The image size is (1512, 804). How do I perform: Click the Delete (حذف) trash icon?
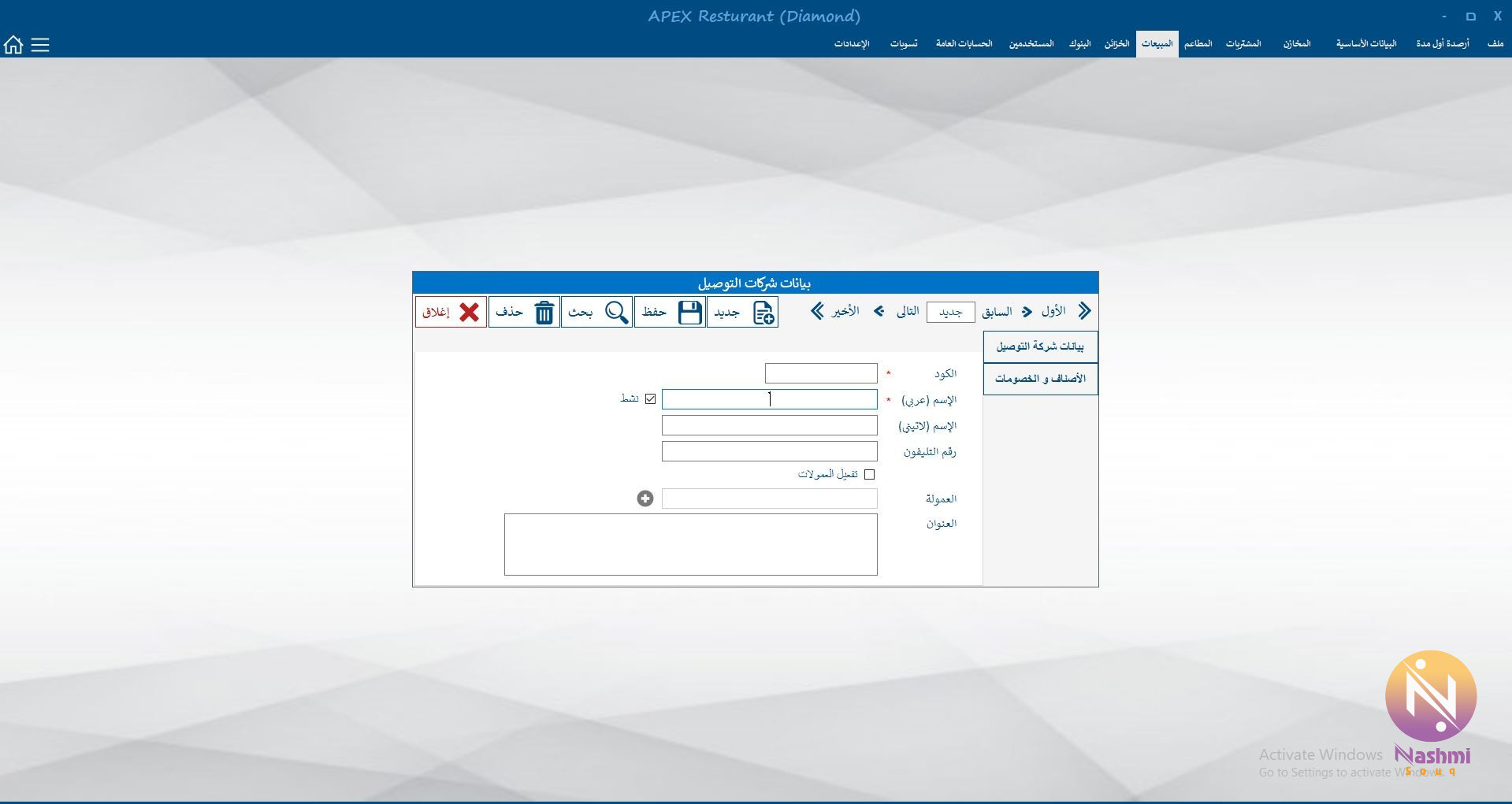(x=544, y=313)
